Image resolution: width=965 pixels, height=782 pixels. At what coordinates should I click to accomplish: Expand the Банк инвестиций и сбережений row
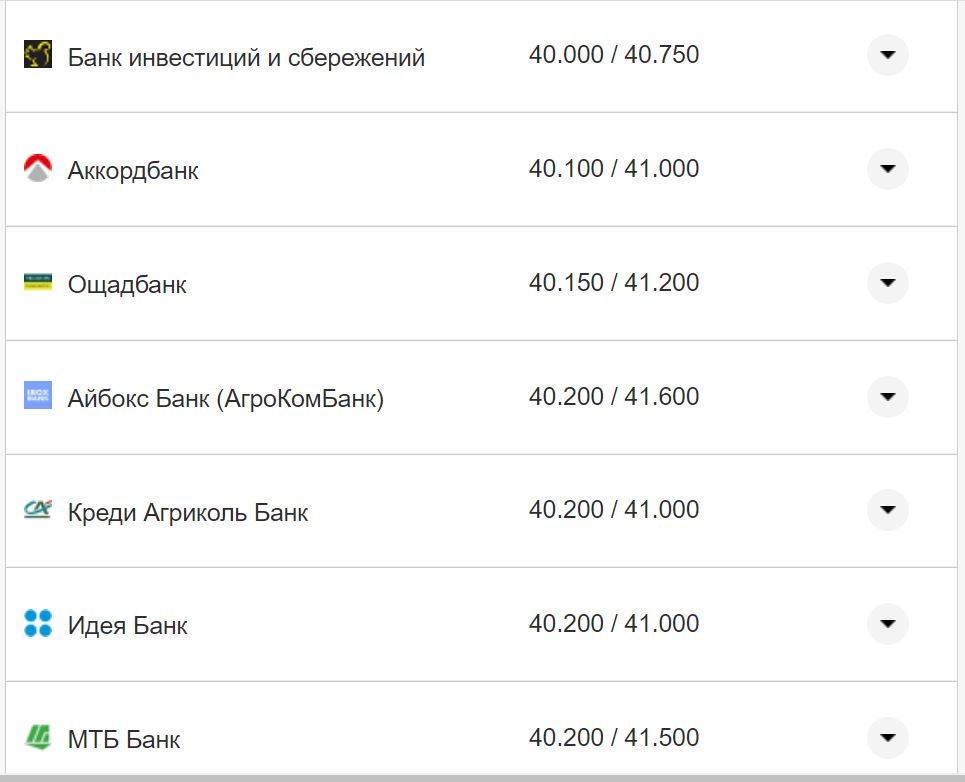click(x=887, y=56)
